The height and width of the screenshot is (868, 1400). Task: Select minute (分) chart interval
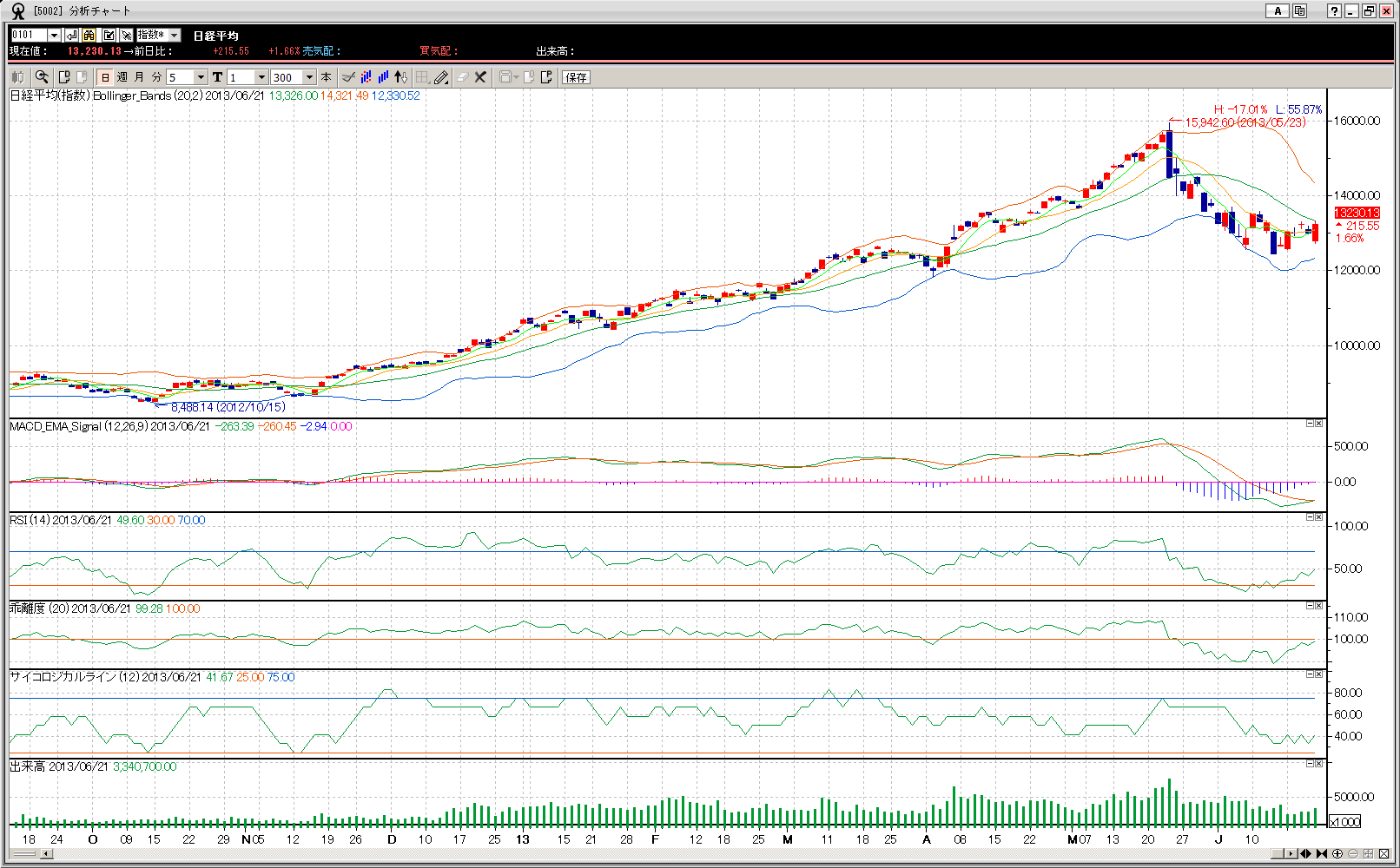[x=156, y=77]
